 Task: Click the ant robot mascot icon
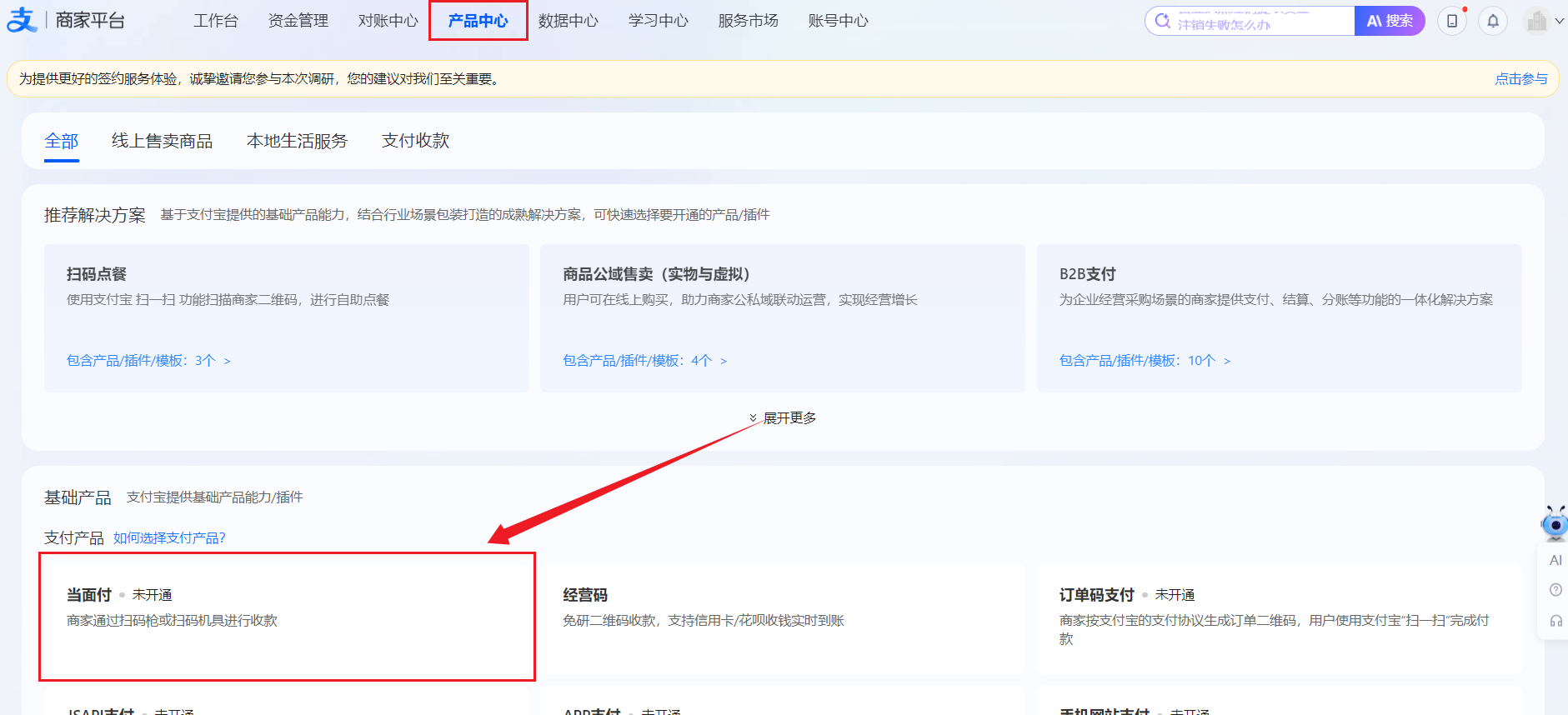[x=1555, y=524]
